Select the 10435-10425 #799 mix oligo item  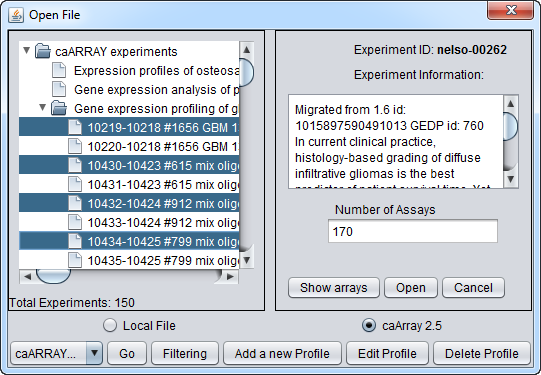pyautogui.click(x=129, y=260)
